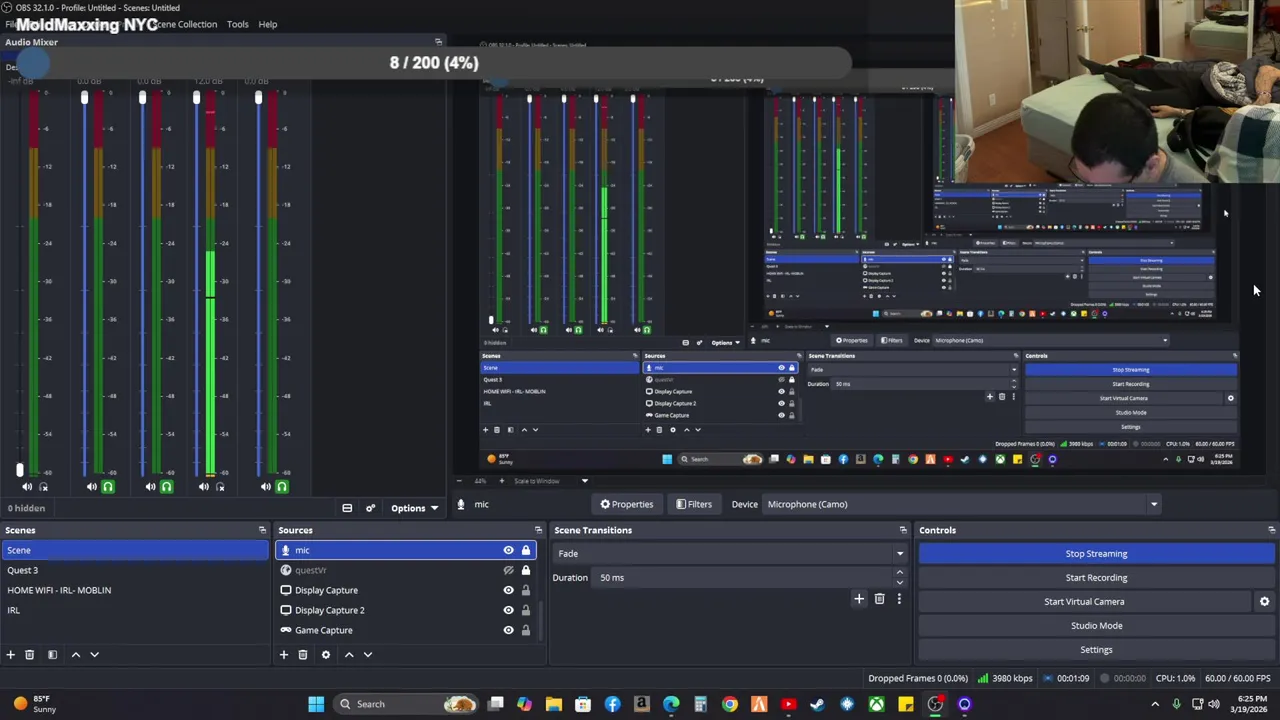Open Xbox app from taskbar

pos(876,704)
